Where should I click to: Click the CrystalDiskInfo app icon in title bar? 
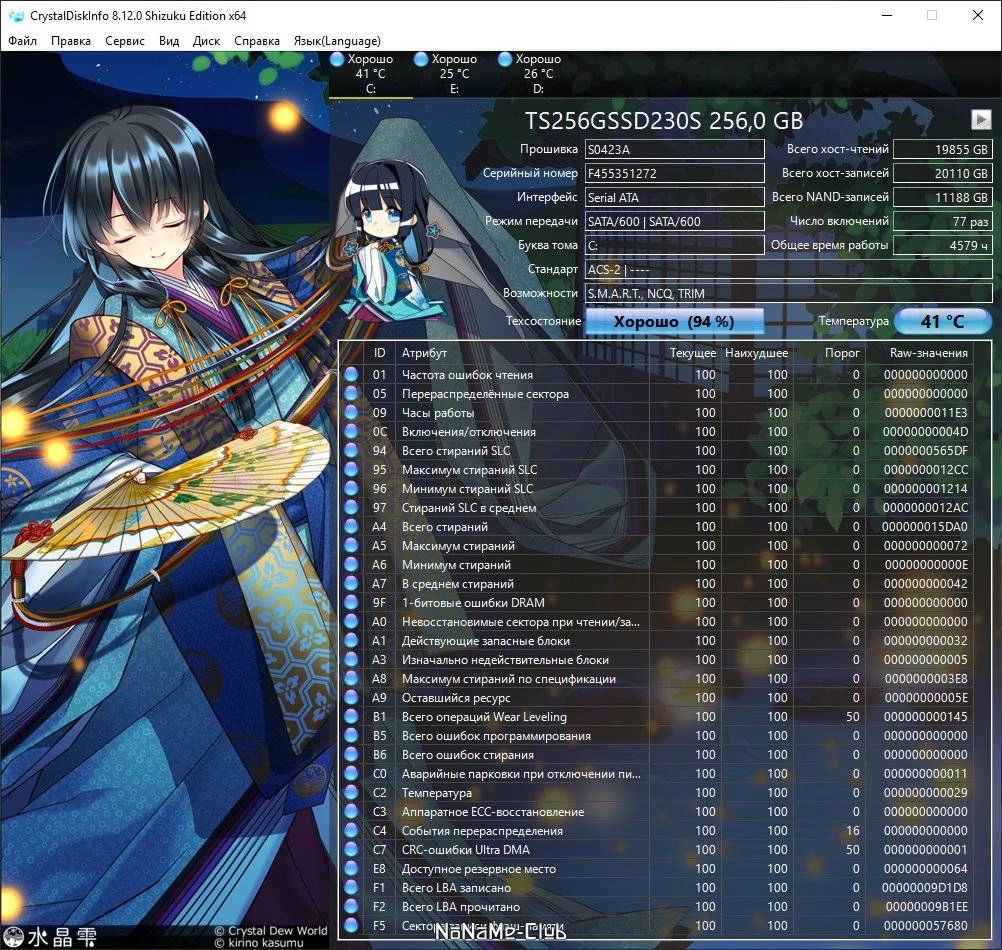pyautogui.click(x=16, y=15)
